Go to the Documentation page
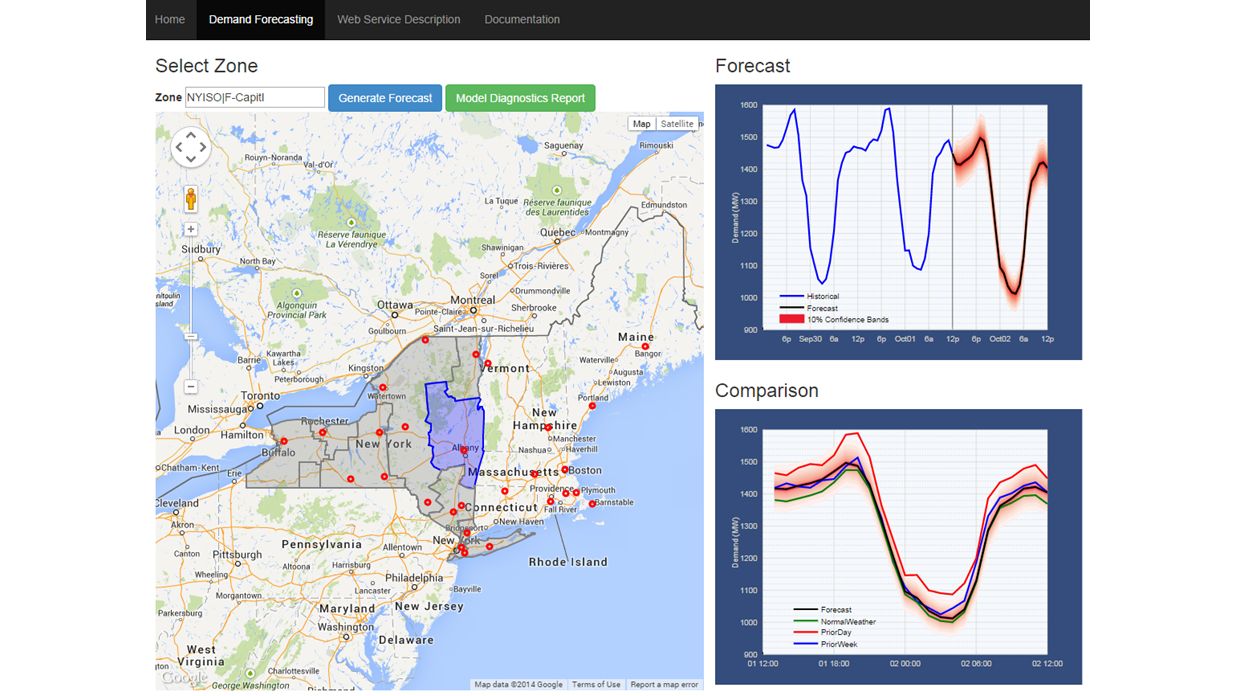1237x696 pixels. 522,19
